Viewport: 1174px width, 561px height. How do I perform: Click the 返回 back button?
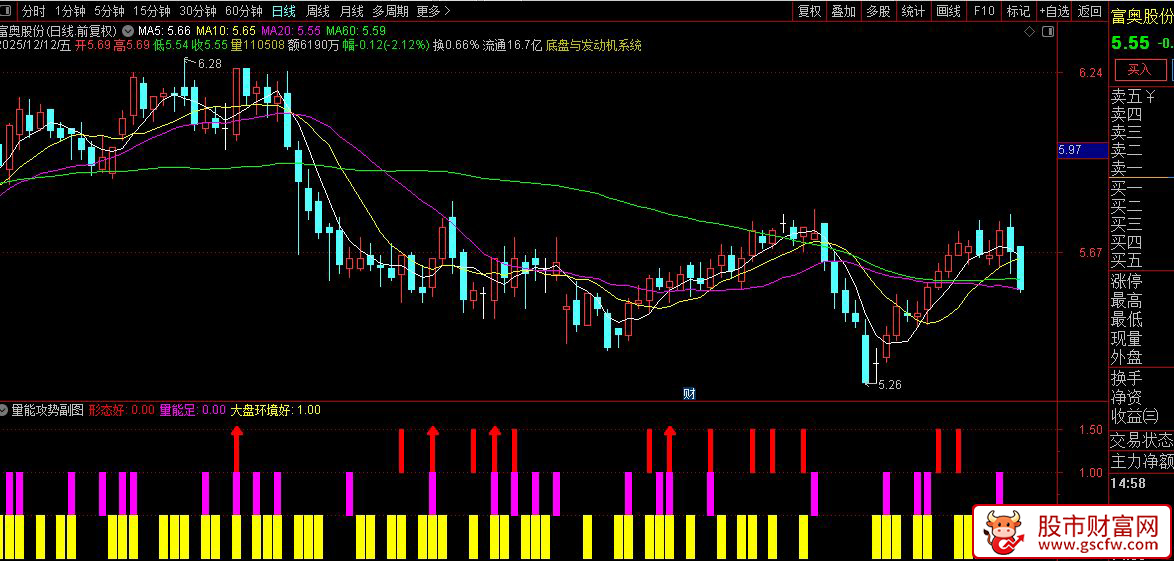coord(1089,11)
